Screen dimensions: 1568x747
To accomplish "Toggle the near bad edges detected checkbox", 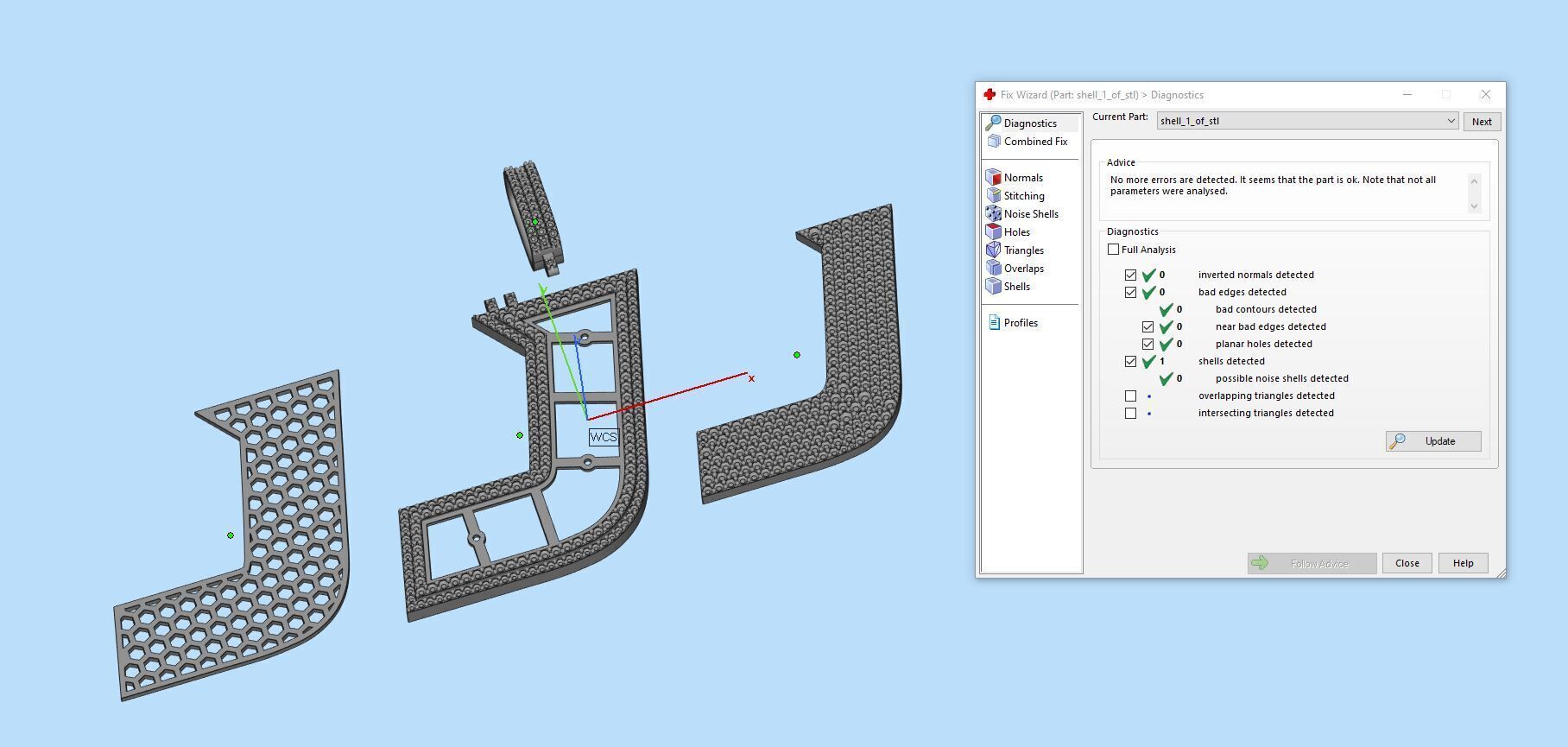I will [1148, 326].
